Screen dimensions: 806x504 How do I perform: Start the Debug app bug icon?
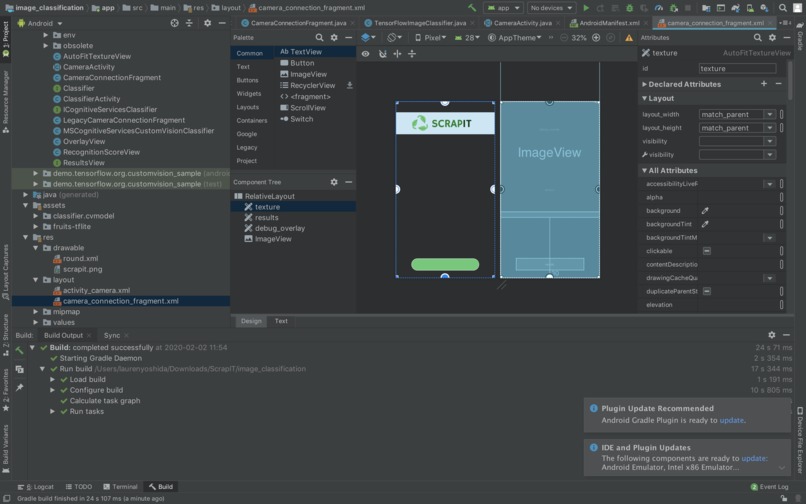pyautogui.click(x=630, y=8)
